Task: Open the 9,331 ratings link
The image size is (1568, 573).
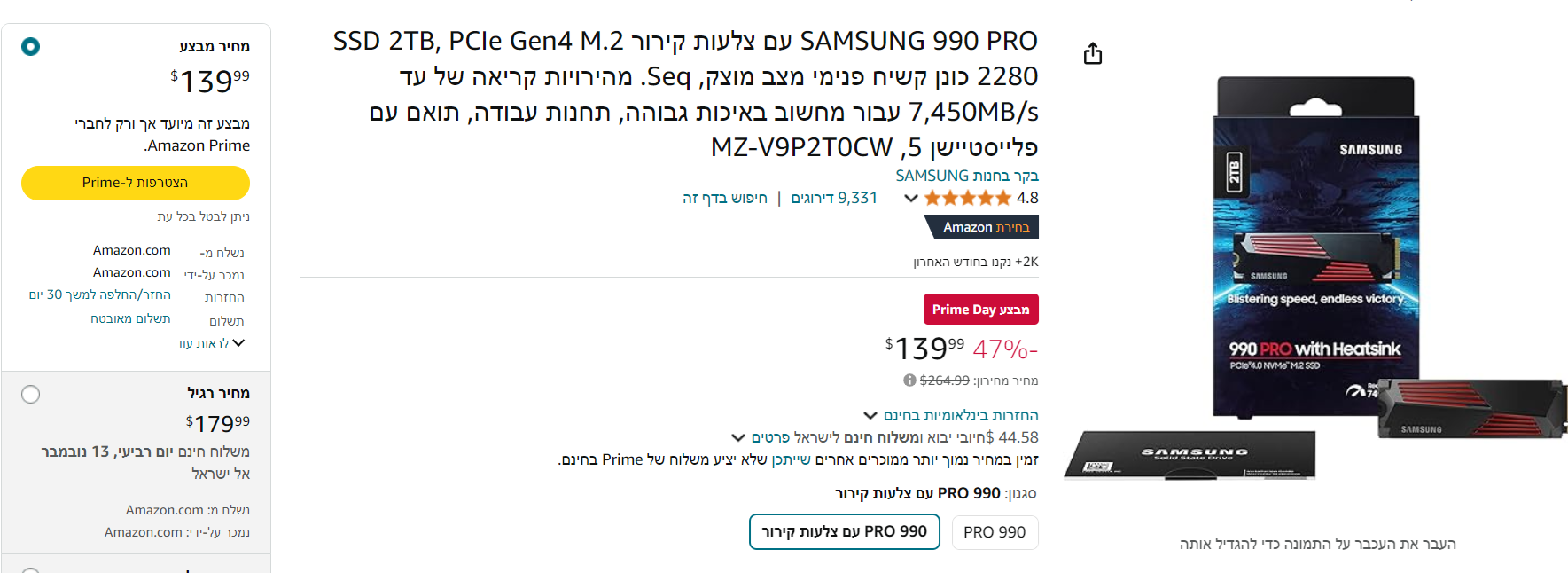Action: coord(834,198)
